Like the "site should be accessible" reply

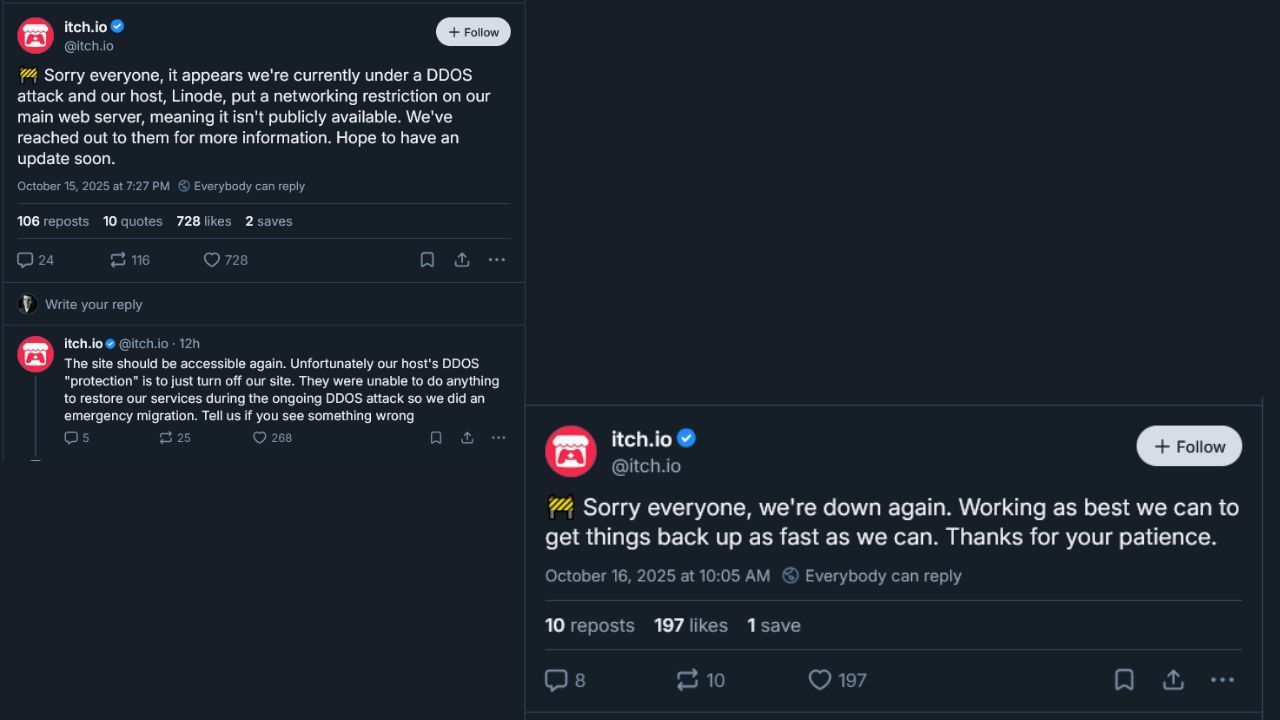pos(260,438)
